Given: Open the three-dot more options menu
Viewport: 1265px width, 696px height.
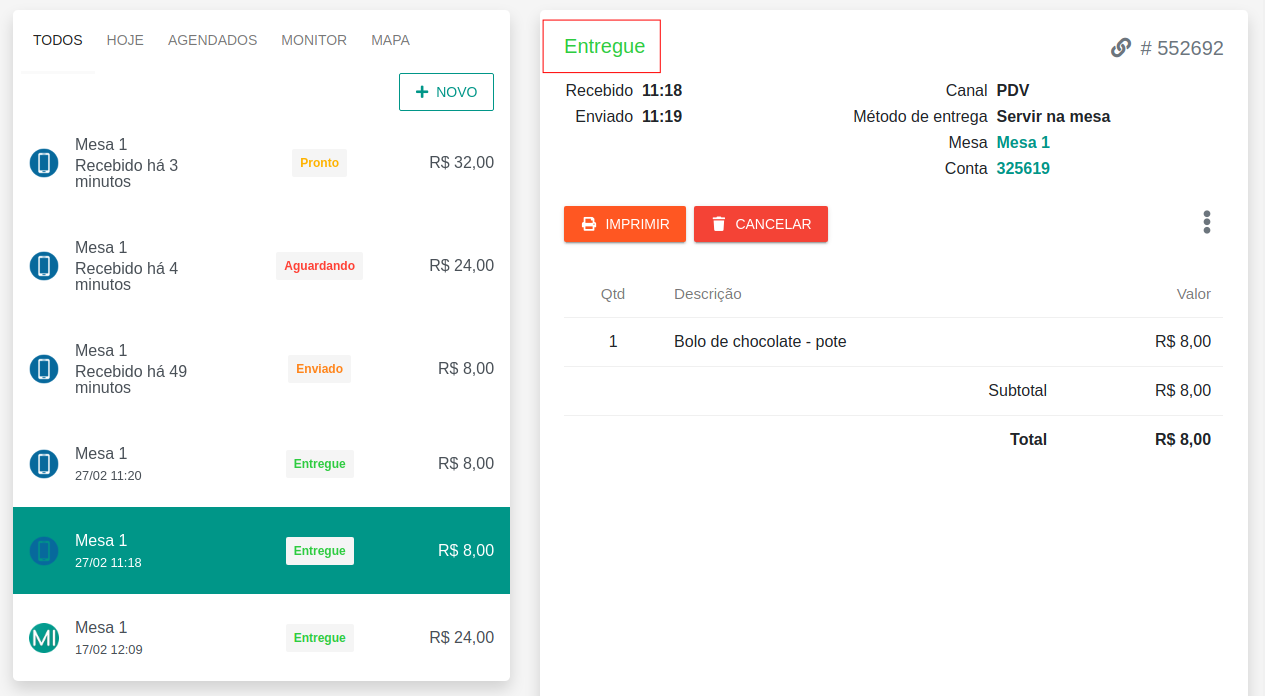Looking at the screenshot, I should tap(1206, 223).
